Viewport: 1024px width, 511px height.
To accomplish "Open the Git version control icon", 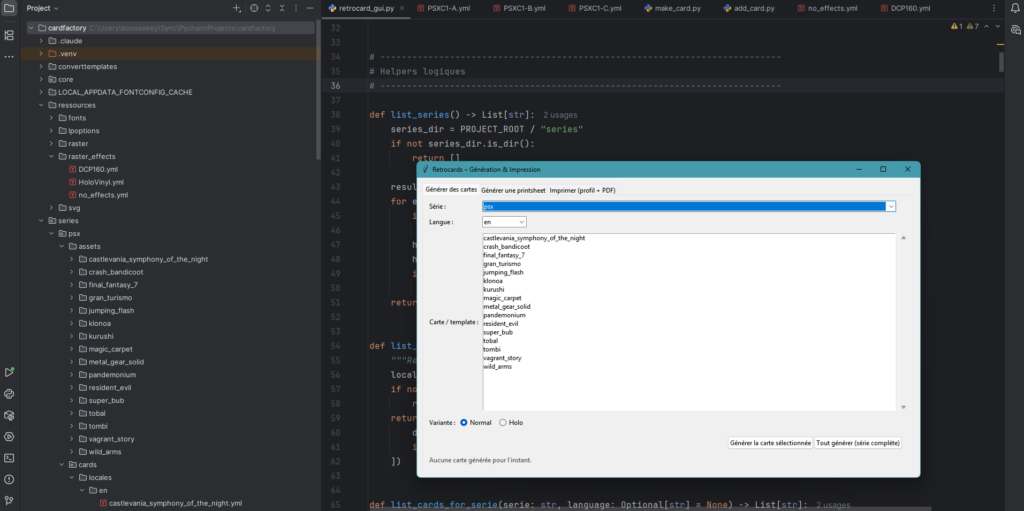I will point(9,501).
